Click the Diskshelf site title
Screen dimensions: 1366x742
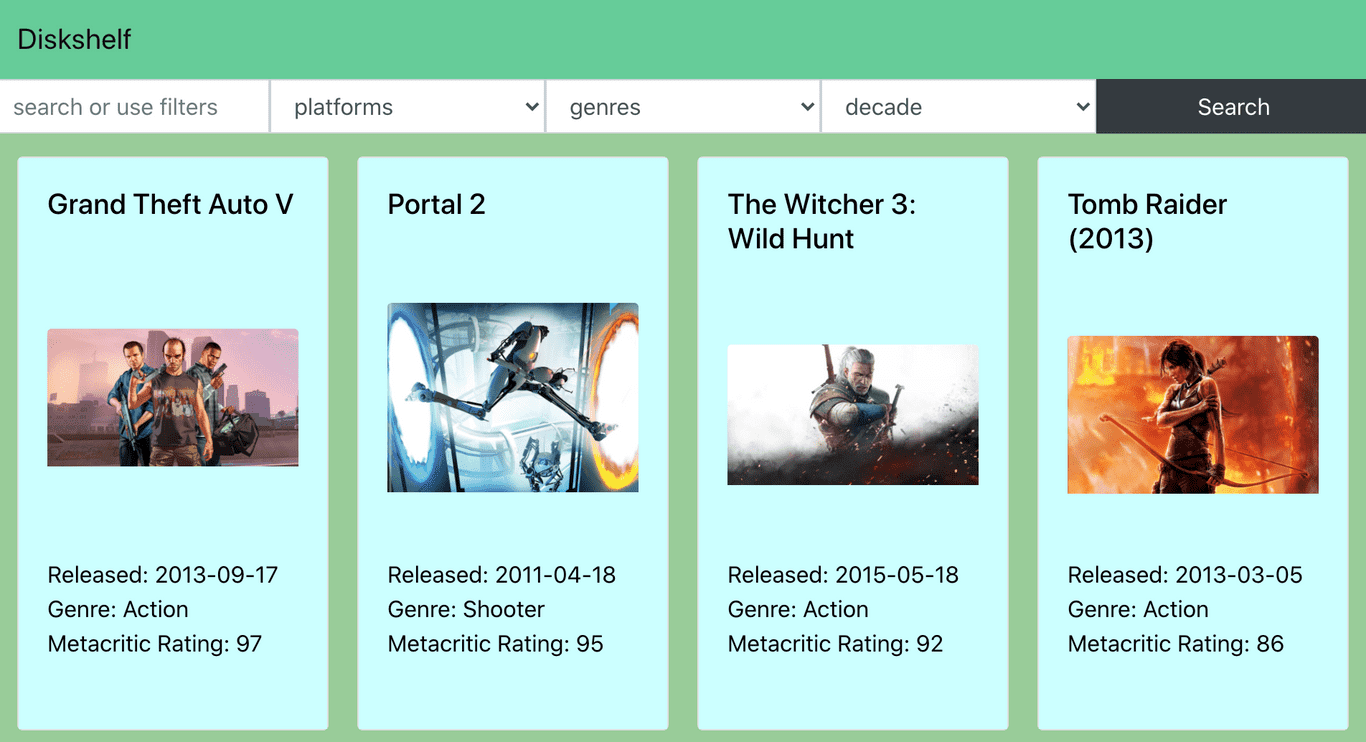coord(75,40)
